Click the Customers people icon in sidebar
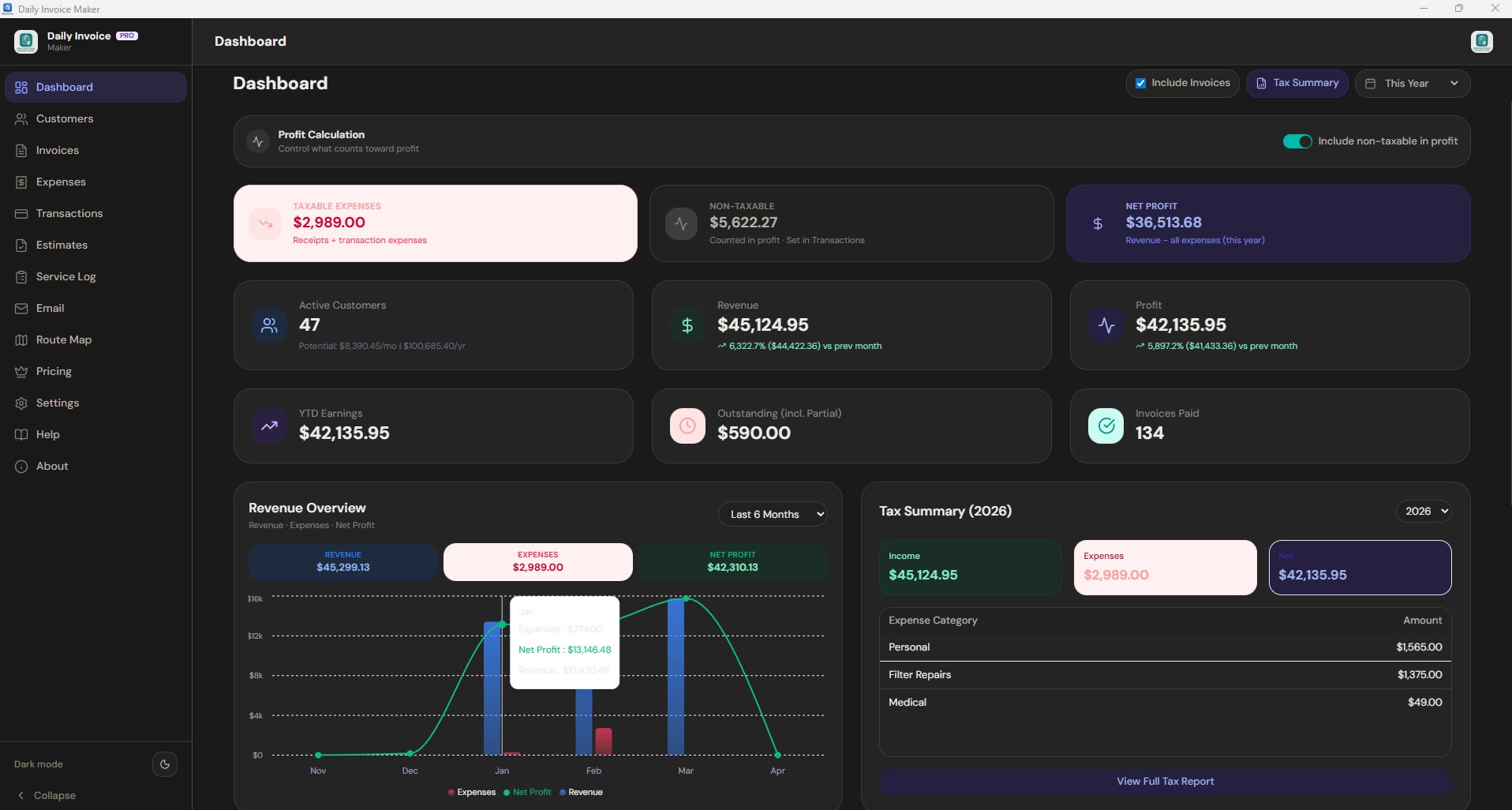The width and height of the screenshot is (1512, 810). [21, 119]
